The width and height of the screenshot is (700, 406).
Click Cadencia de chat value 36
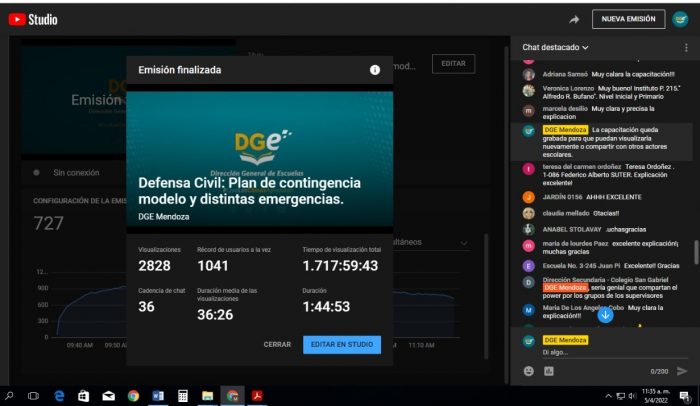(146, 306)
